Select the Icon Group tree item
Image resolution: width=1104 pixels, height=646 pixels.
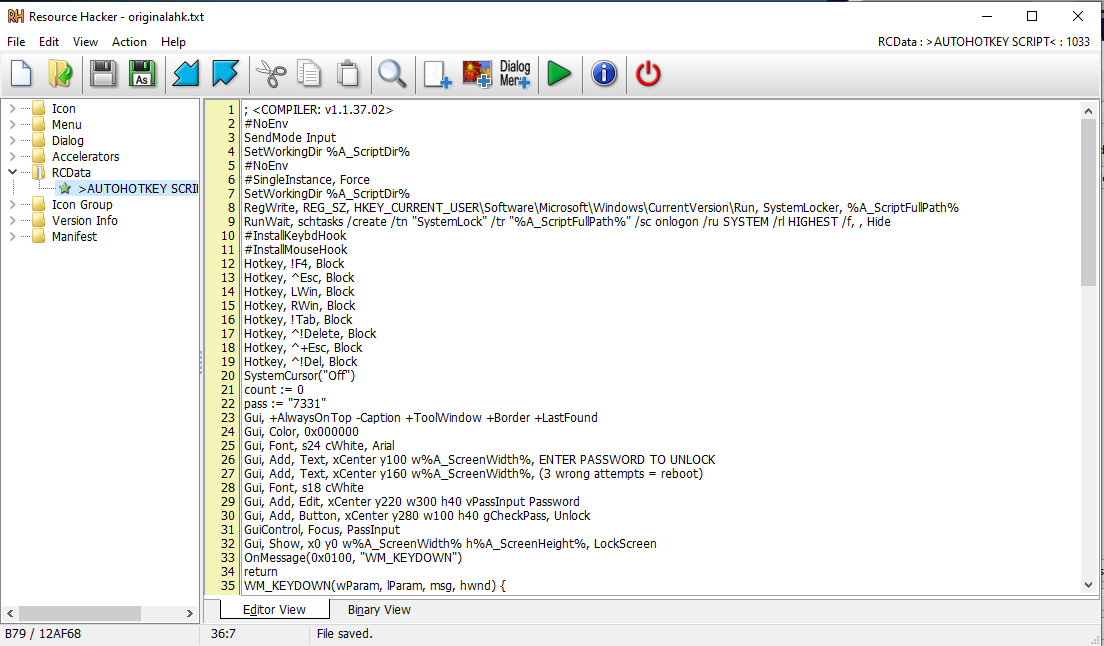pos(82,205)
